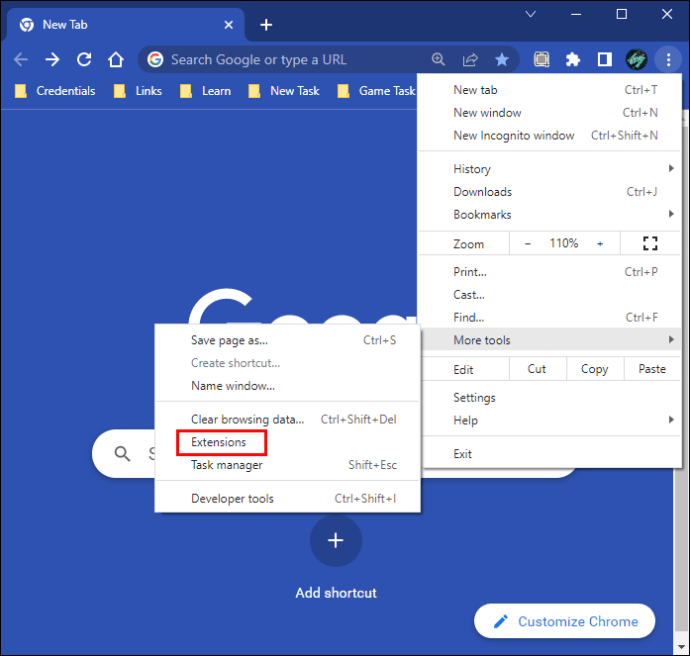
Task: Open the profile avatar icon
Action: (x=636, y=60)
